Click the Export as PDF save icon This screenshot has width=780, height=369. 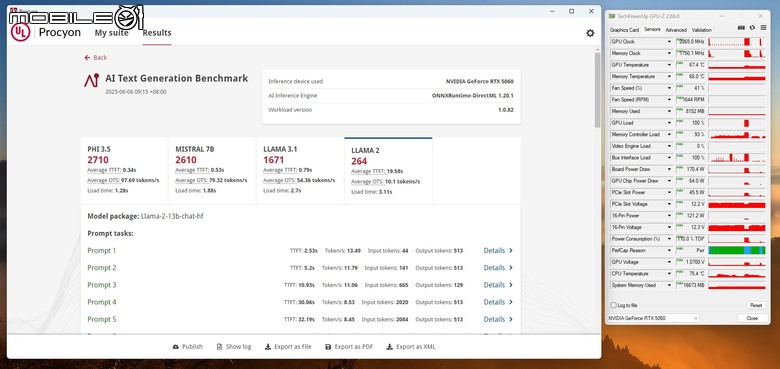(328, 347)
